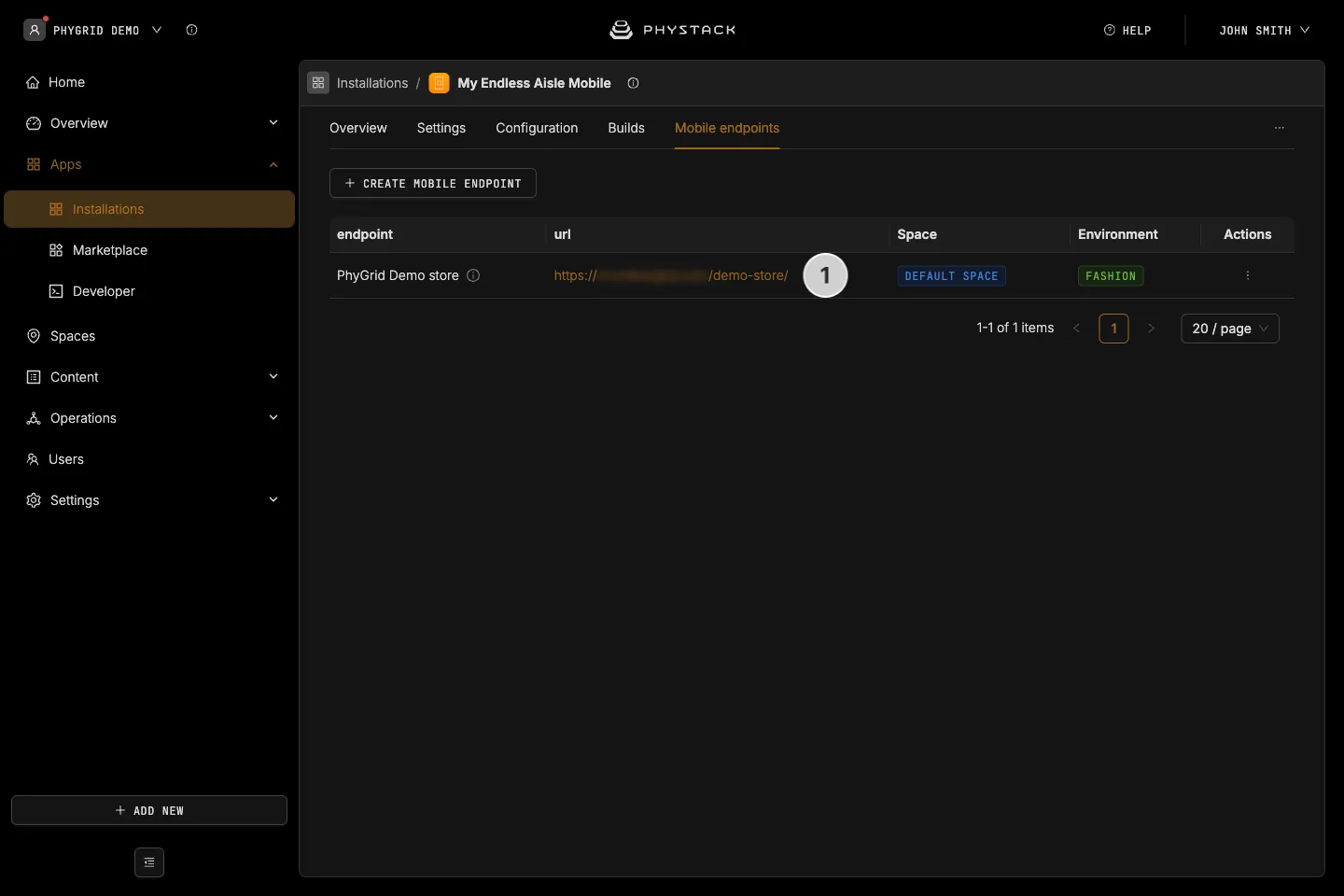
Task: Open the row actions three-dot menu
Action: tap(1247, 275)
